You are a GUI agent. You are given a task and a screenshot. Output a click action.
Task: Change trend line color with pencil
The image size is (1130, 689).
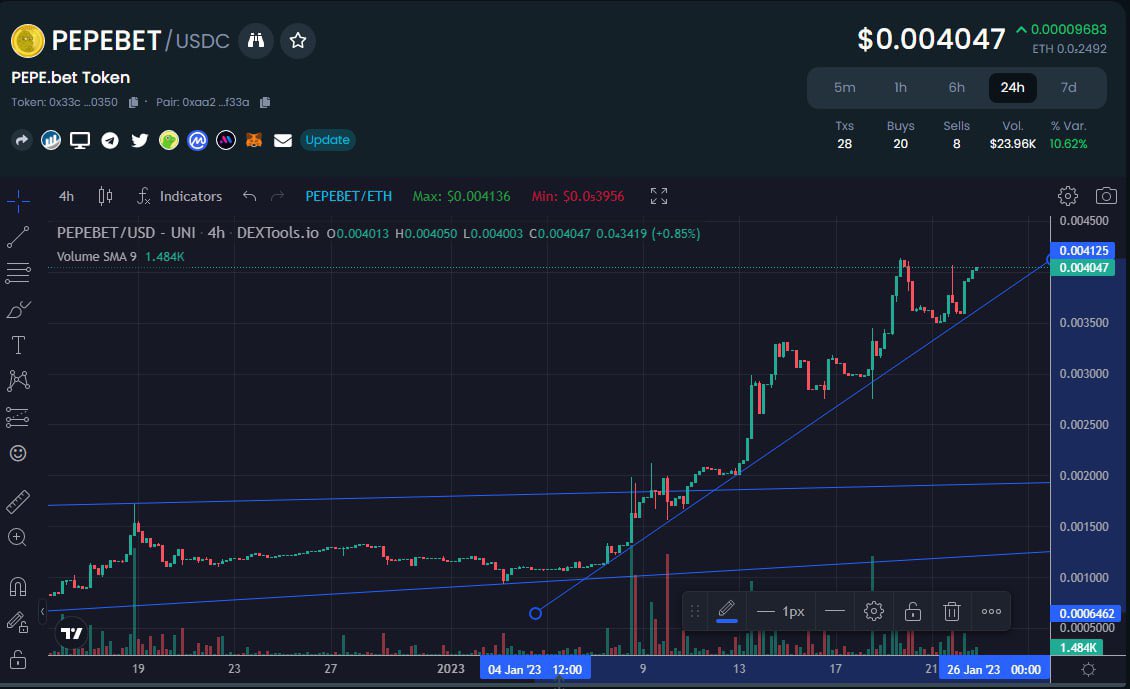[x=726, y=611]
